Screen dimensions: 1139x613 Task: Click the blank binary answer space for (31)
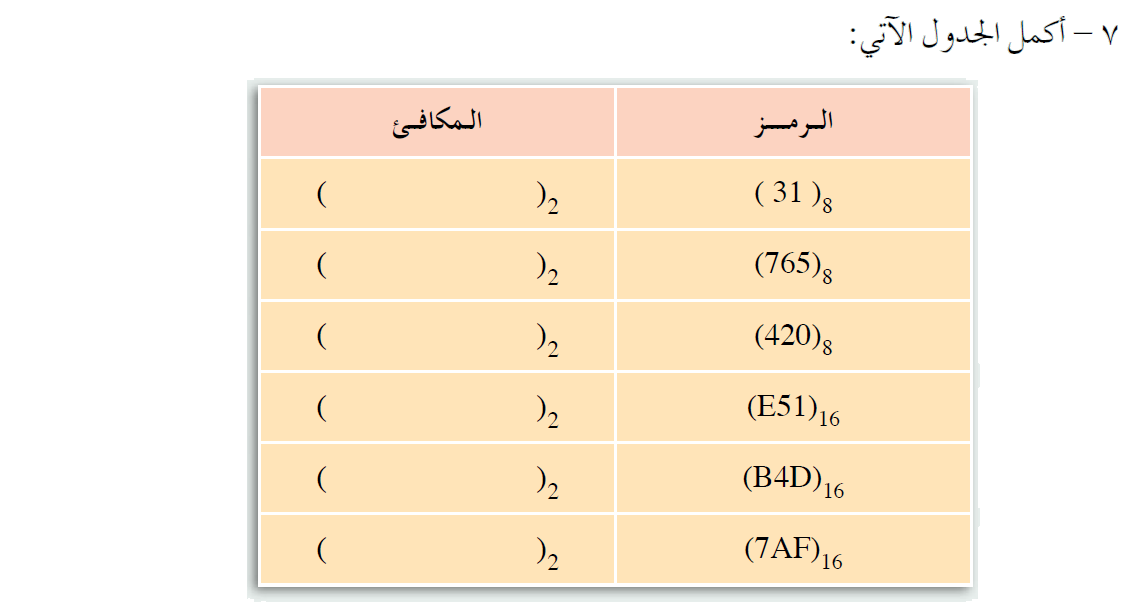[x=430, y=194]
